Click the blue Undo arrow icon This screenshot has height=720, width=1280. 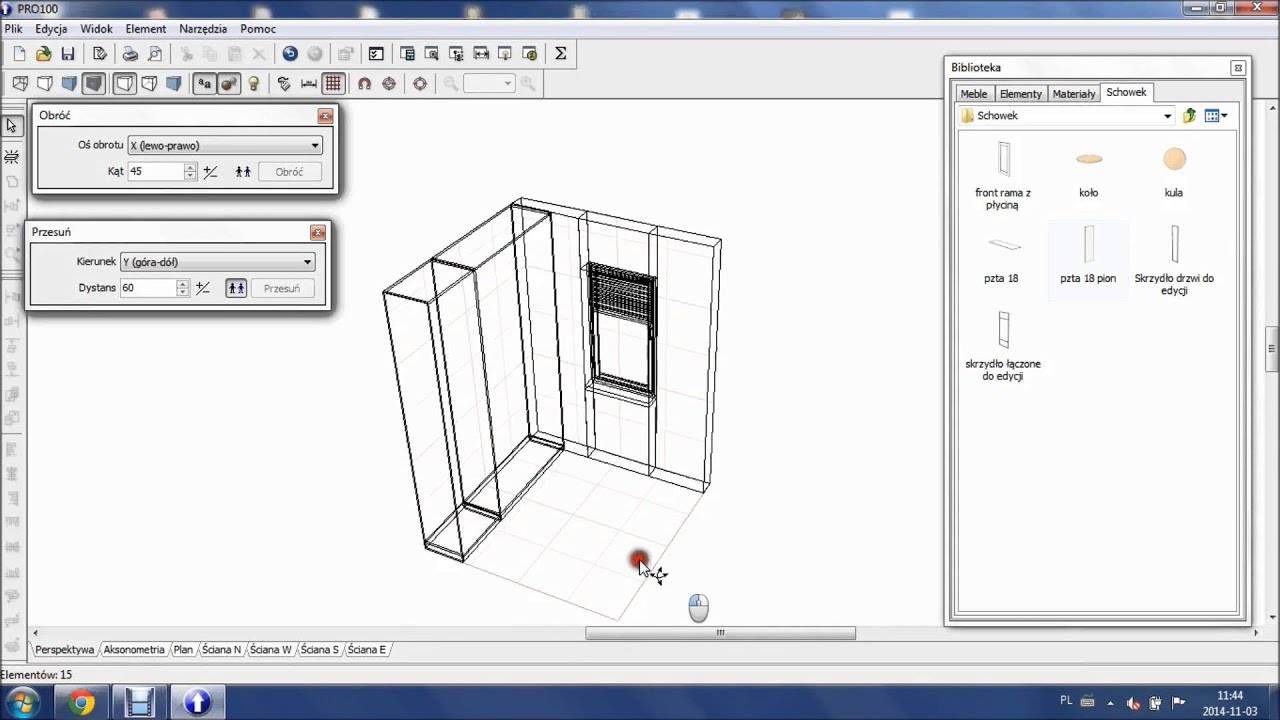point(290,54)
